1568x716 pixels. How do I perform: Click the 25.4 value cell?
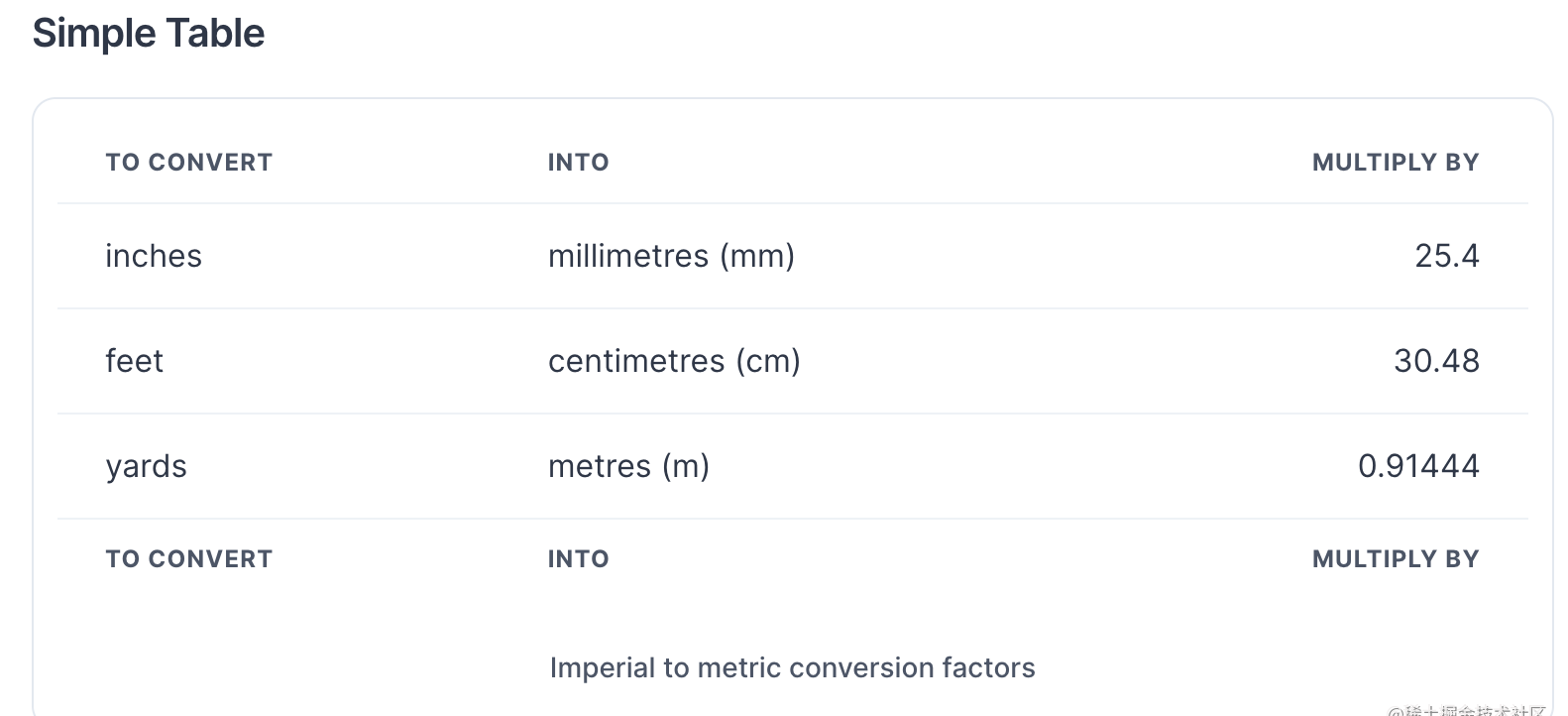[x=1447, y=256]
